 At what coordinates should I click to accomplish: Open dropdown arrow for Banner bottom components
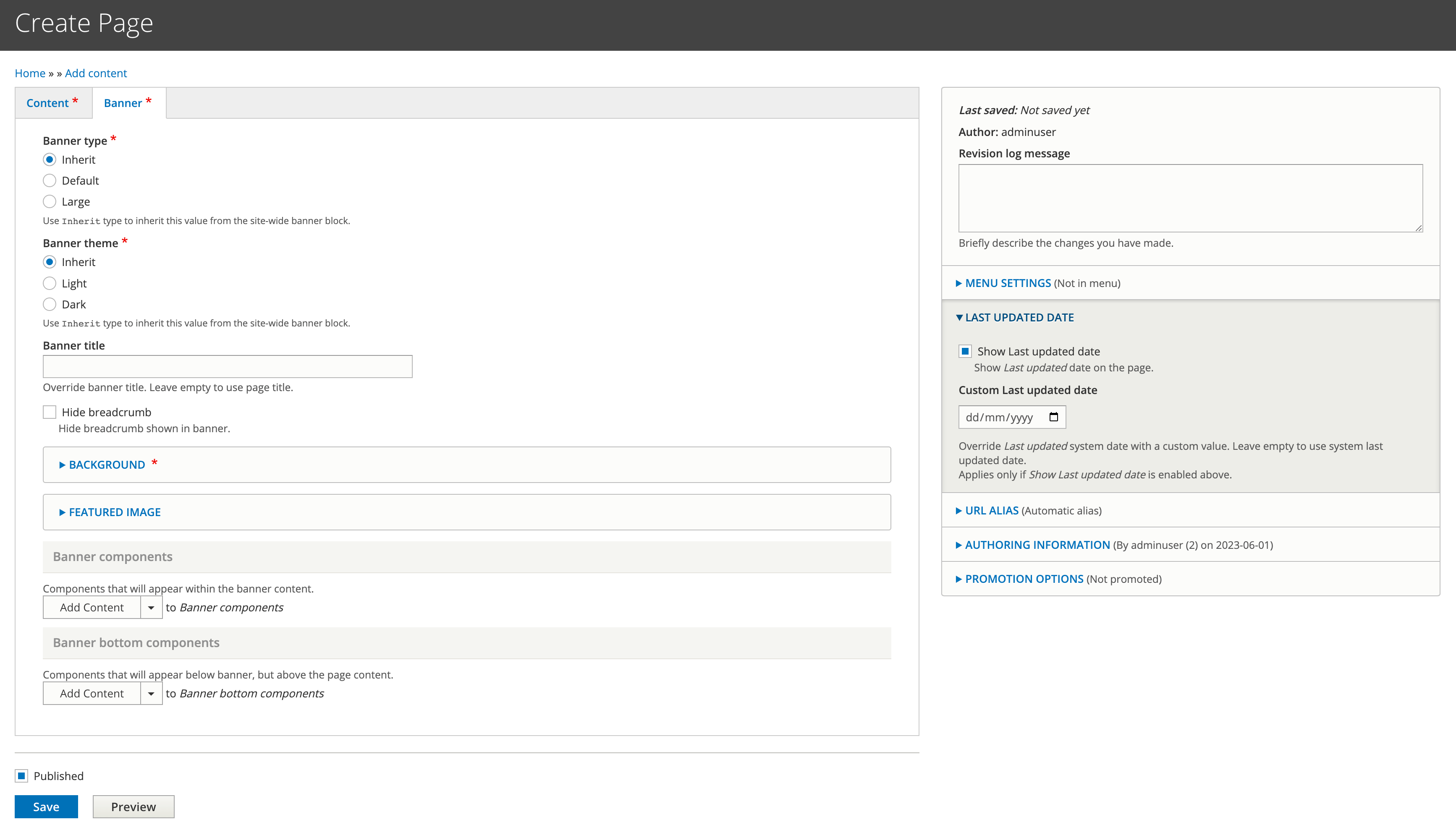(x=151, y=694)
